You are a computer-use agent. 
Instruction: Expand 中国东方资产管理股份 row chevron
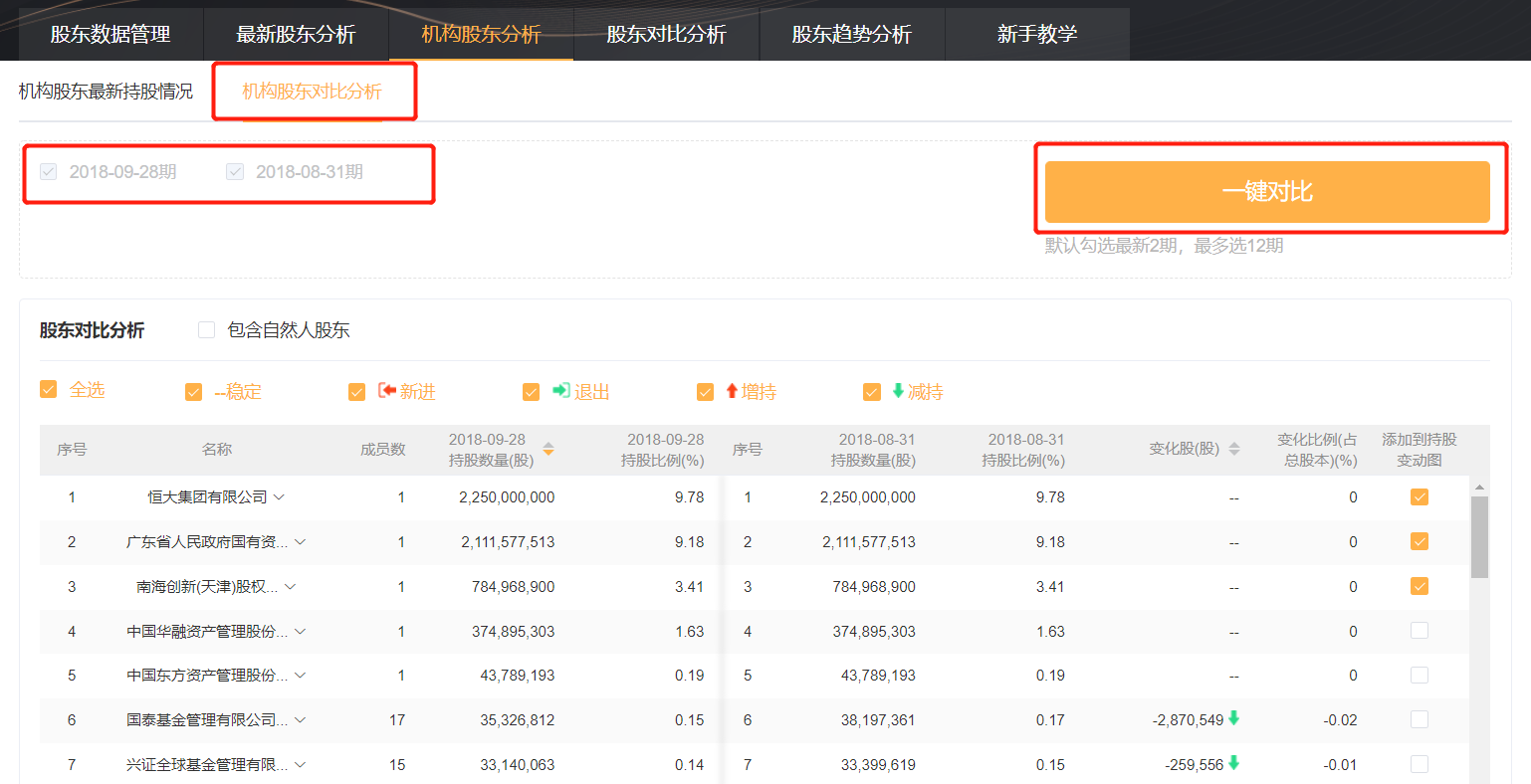(x=300, y=676)
